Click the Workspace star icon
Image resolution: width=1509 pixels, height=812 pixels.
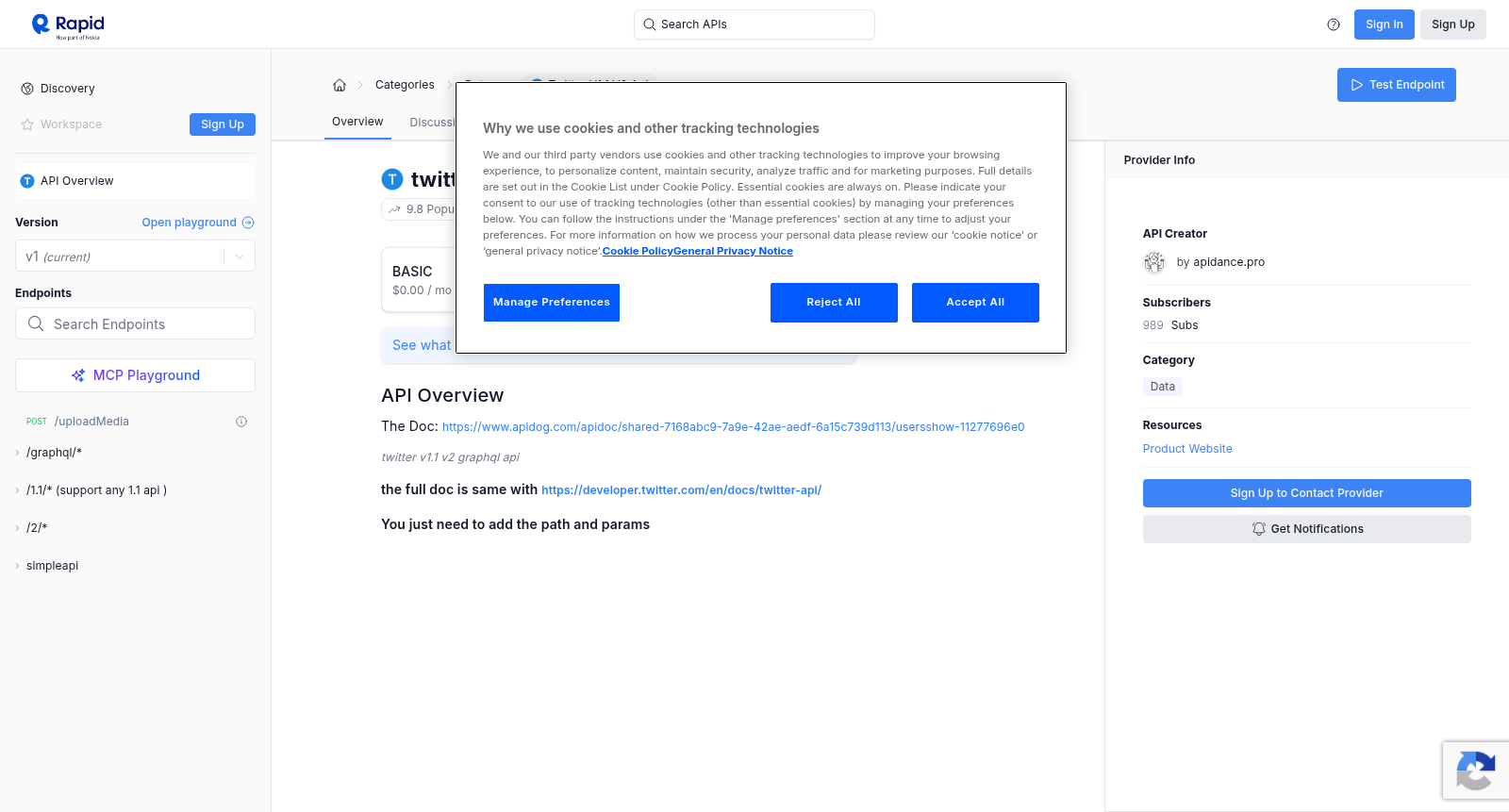click(x=27, y=124)
